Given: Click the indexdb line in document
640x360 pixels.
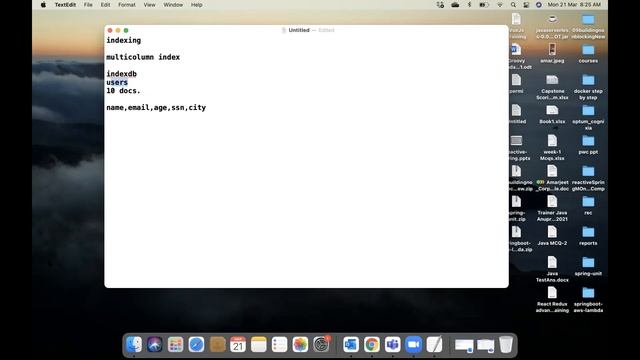Looking at the screenshot, I should [x=121, y=74].
